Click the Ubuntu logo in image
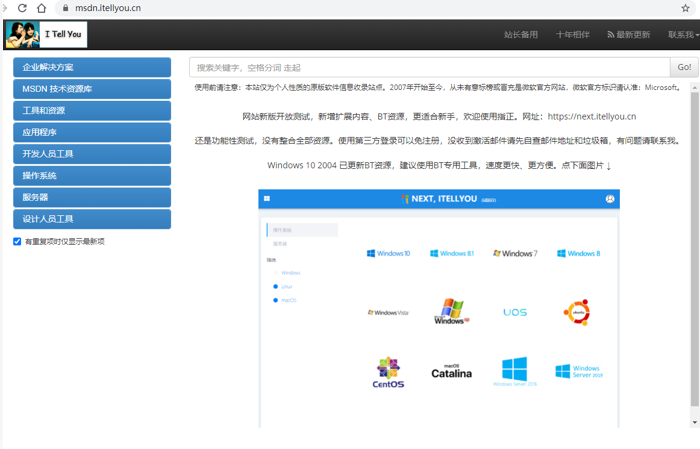This screenshot has width=700, height=449. click(575, 312)
